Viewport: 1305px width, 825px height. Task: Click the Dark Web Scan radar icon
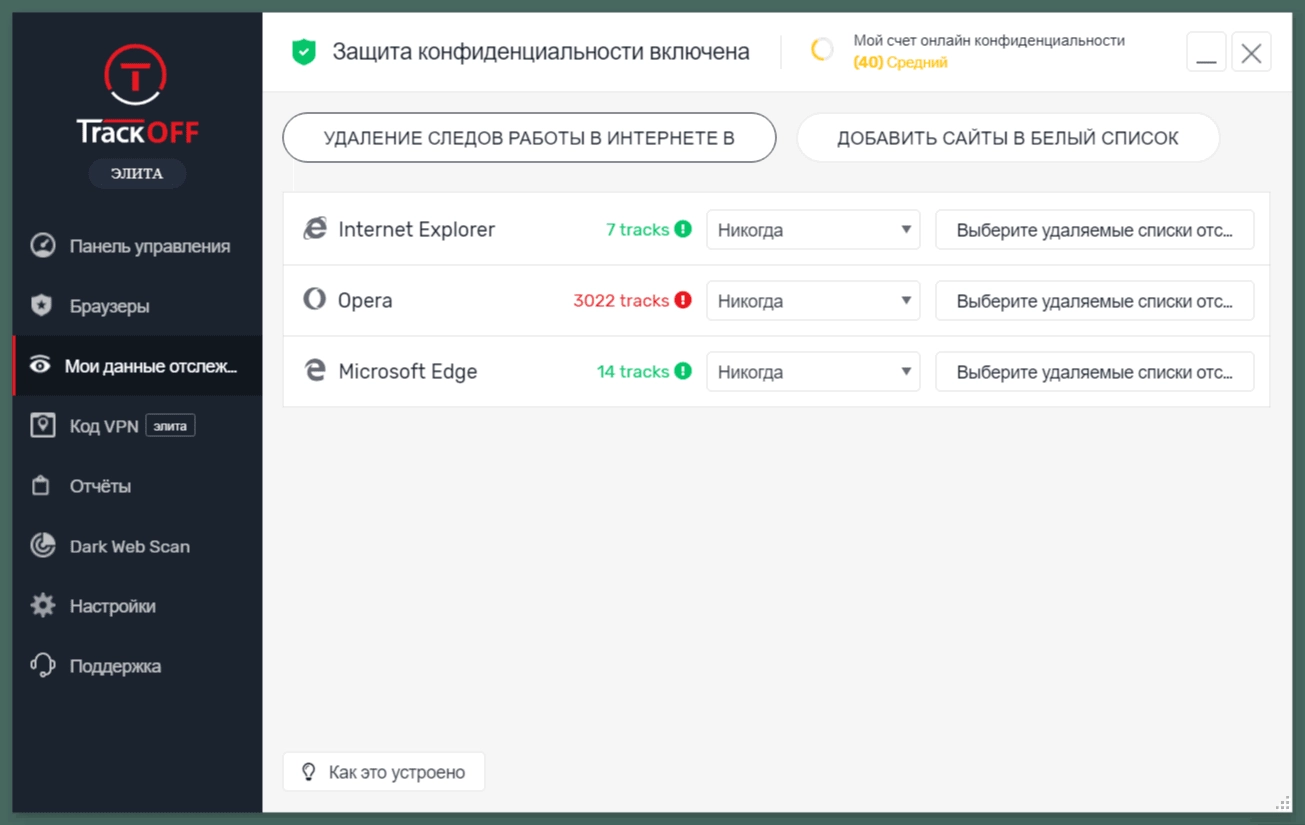click(x=42, y=545)
